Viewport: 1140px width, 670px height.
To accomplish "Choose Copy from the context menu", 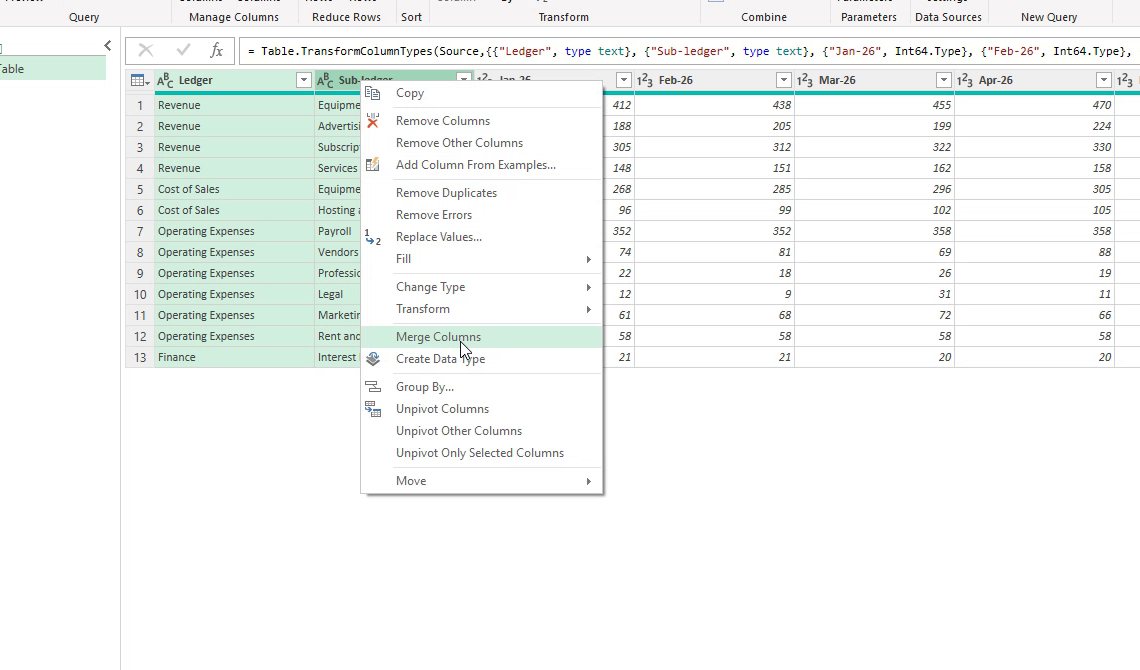I will 481,93.
